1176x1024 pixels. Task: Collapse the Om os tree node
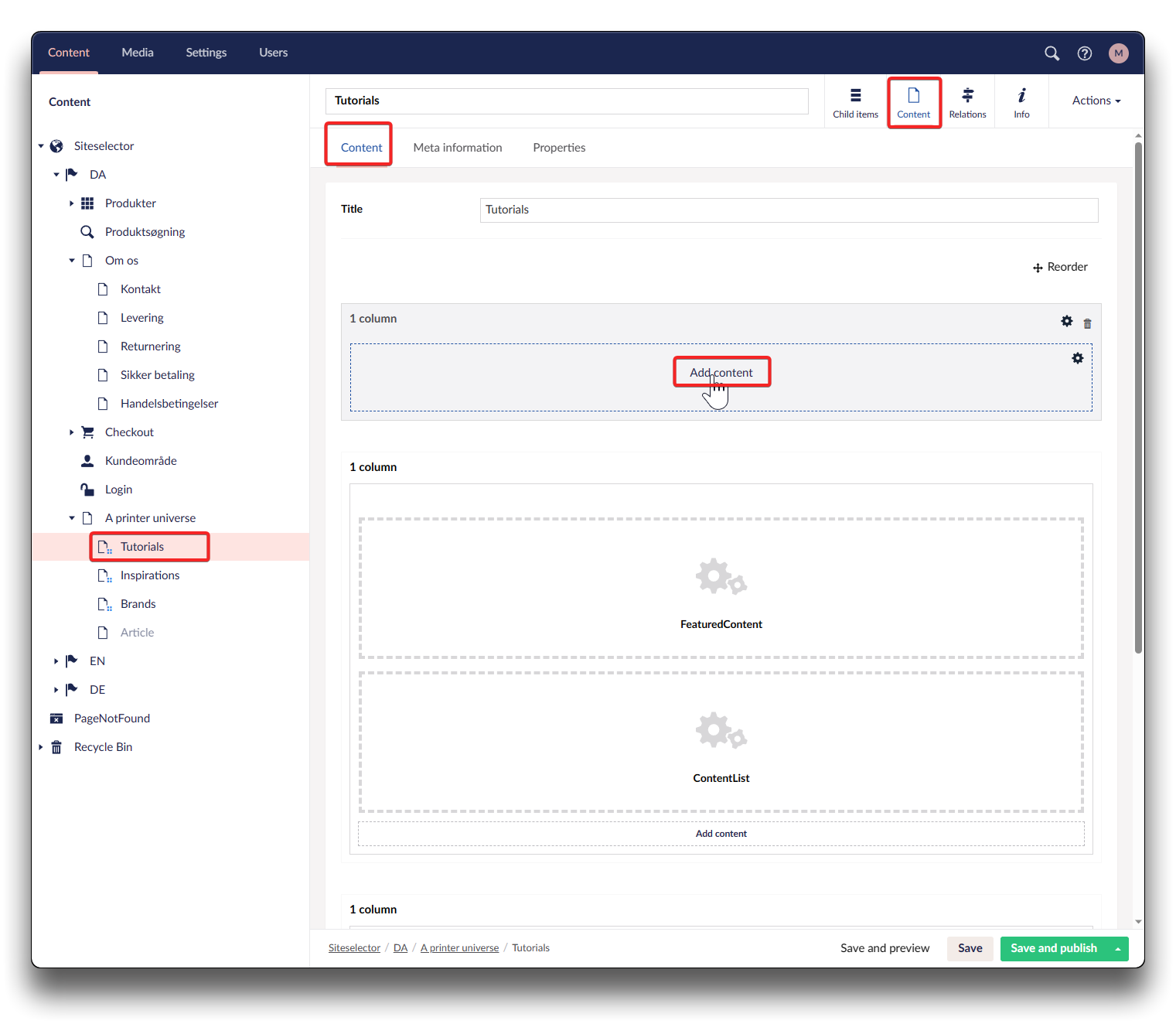[x=71, y=261]
